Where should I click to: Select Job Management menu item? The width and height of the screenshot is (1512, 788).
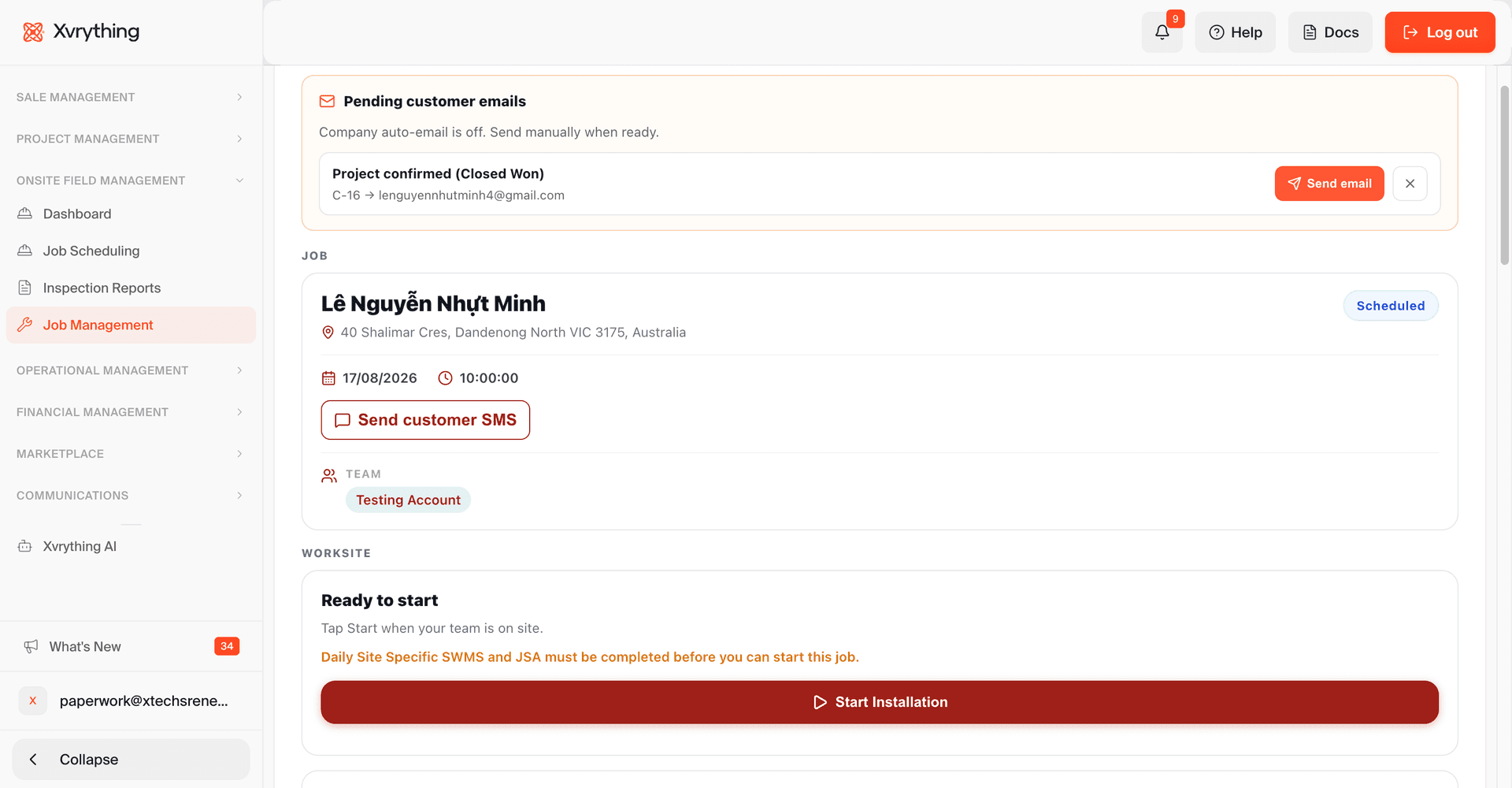point(131,325)
